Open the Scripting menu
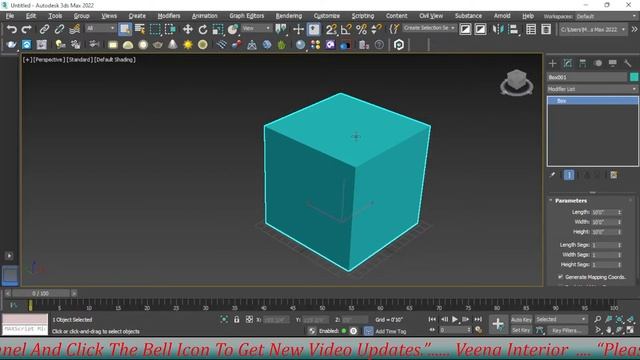The width and height of the screenshot is (640, 360). point(363,16)
